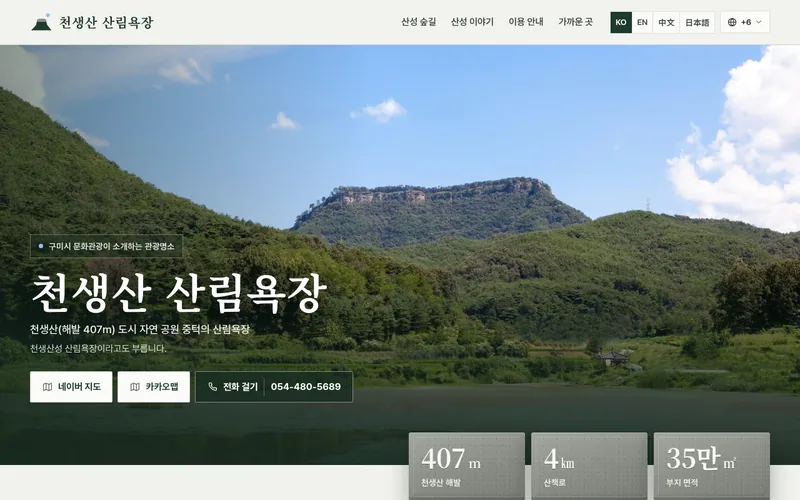The image size is (800, 500).
Task: Select the 407 m 천생산 해발 stat card
Action: click(x=467, y=466)
